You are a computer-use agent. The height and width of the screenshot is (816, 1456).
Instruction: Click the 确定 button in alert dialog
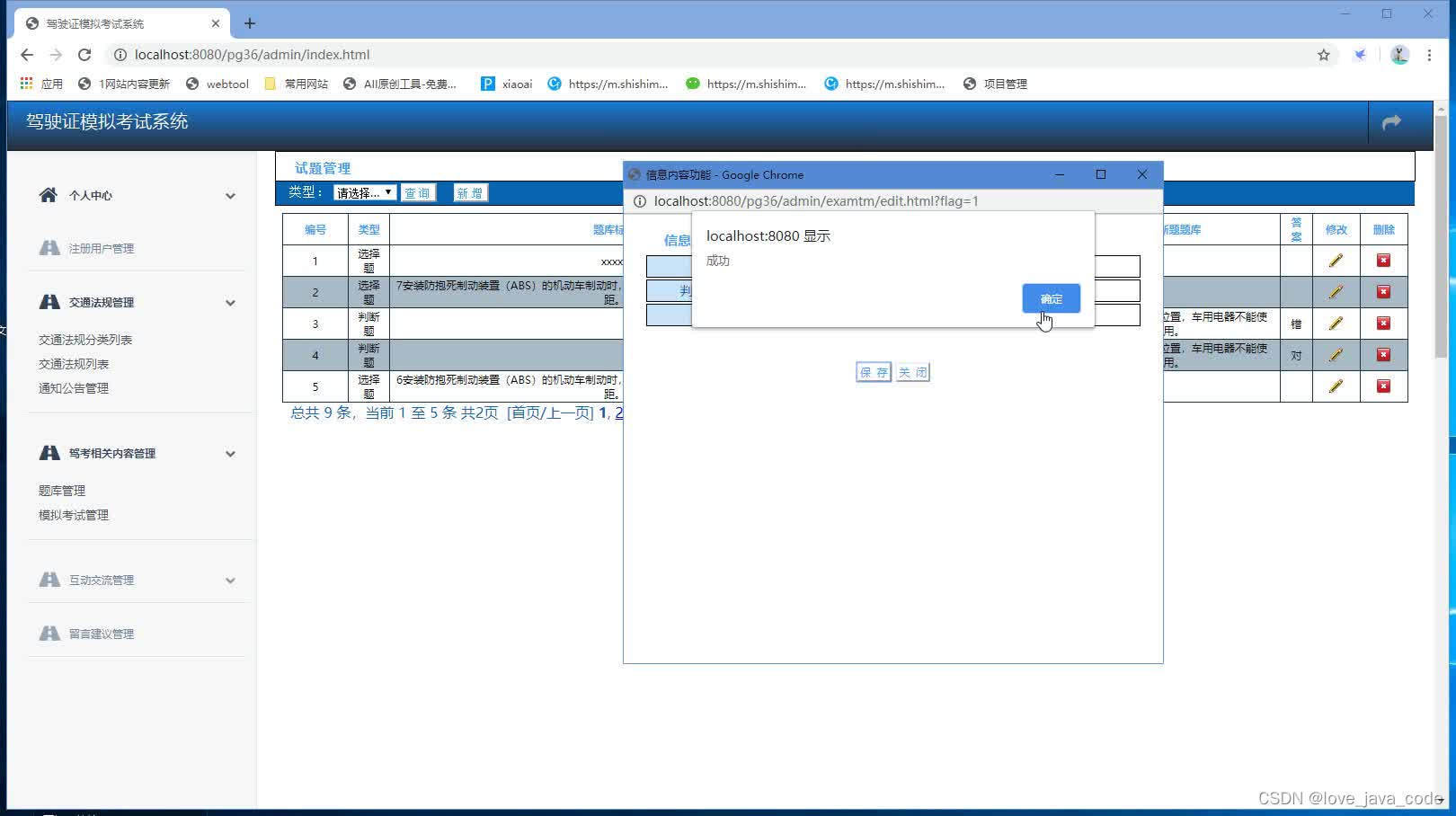[x=1051, y=298]
